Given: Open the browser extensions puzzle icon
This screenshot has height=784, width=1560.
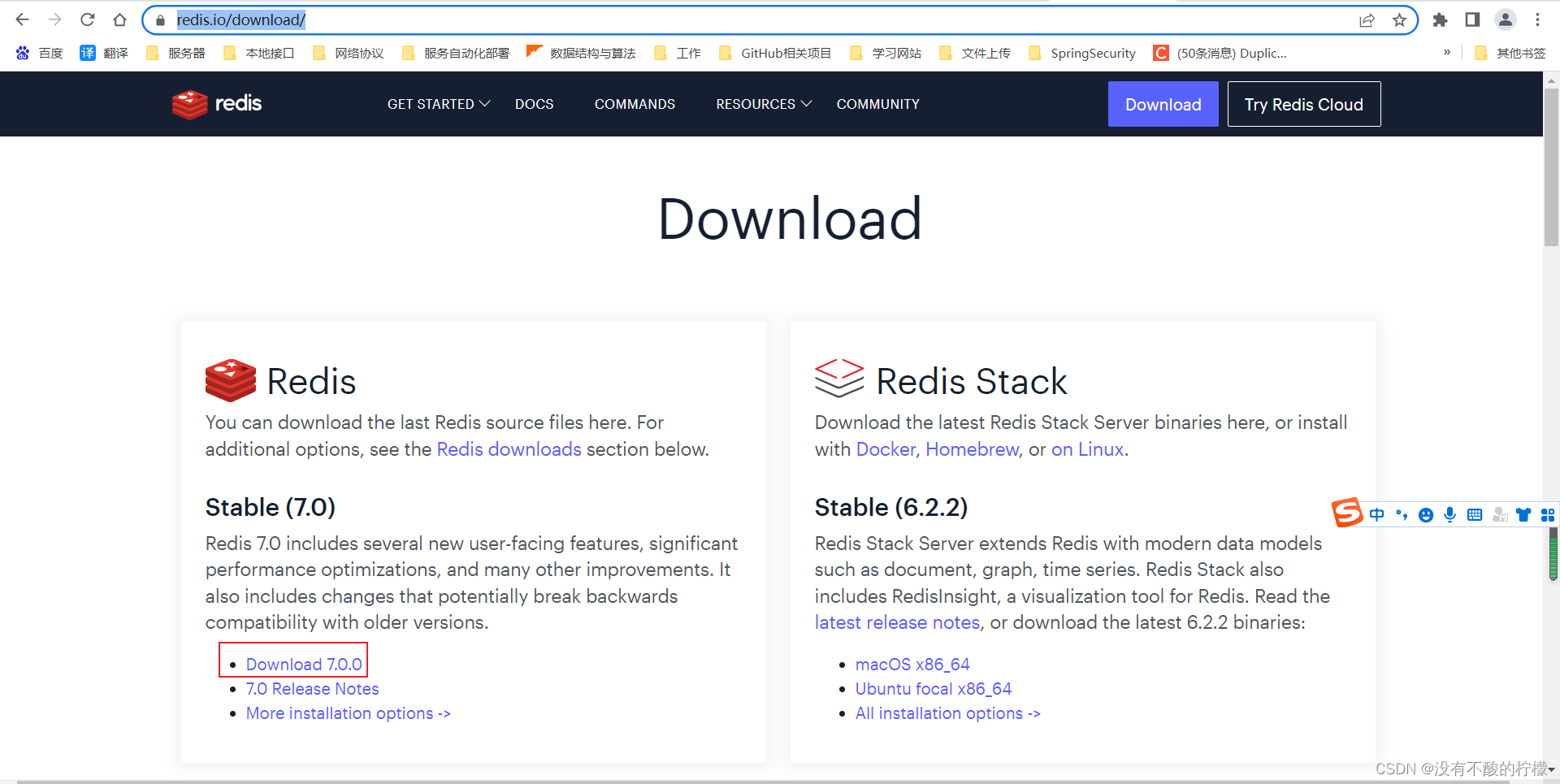Looking at the screenshot, I should [1440, 19].
